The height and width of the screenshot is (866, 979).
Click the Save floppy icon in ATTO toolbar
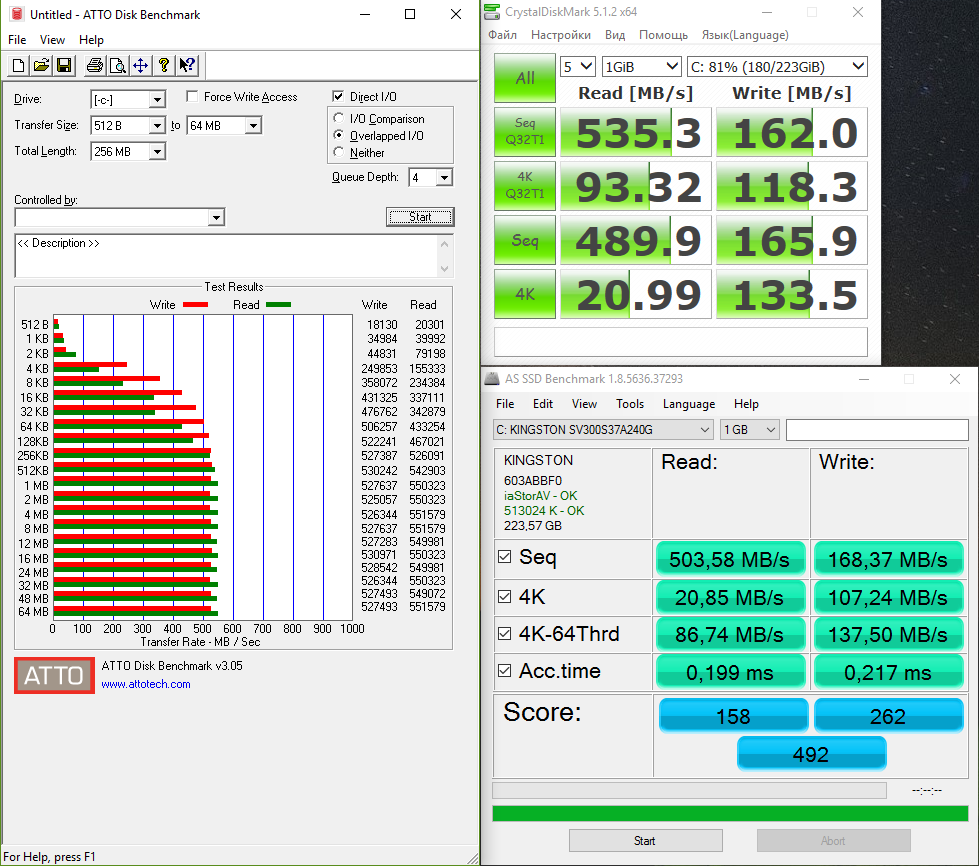(64, 66)
